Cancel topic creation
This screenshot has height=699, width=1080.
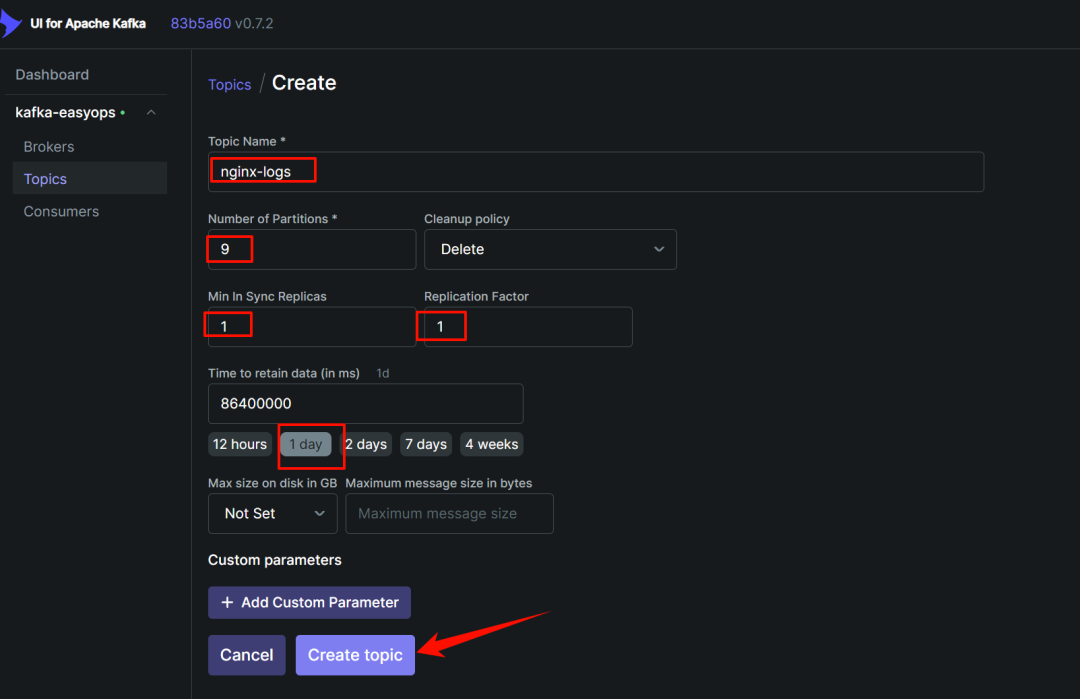[x=247, y=655]
